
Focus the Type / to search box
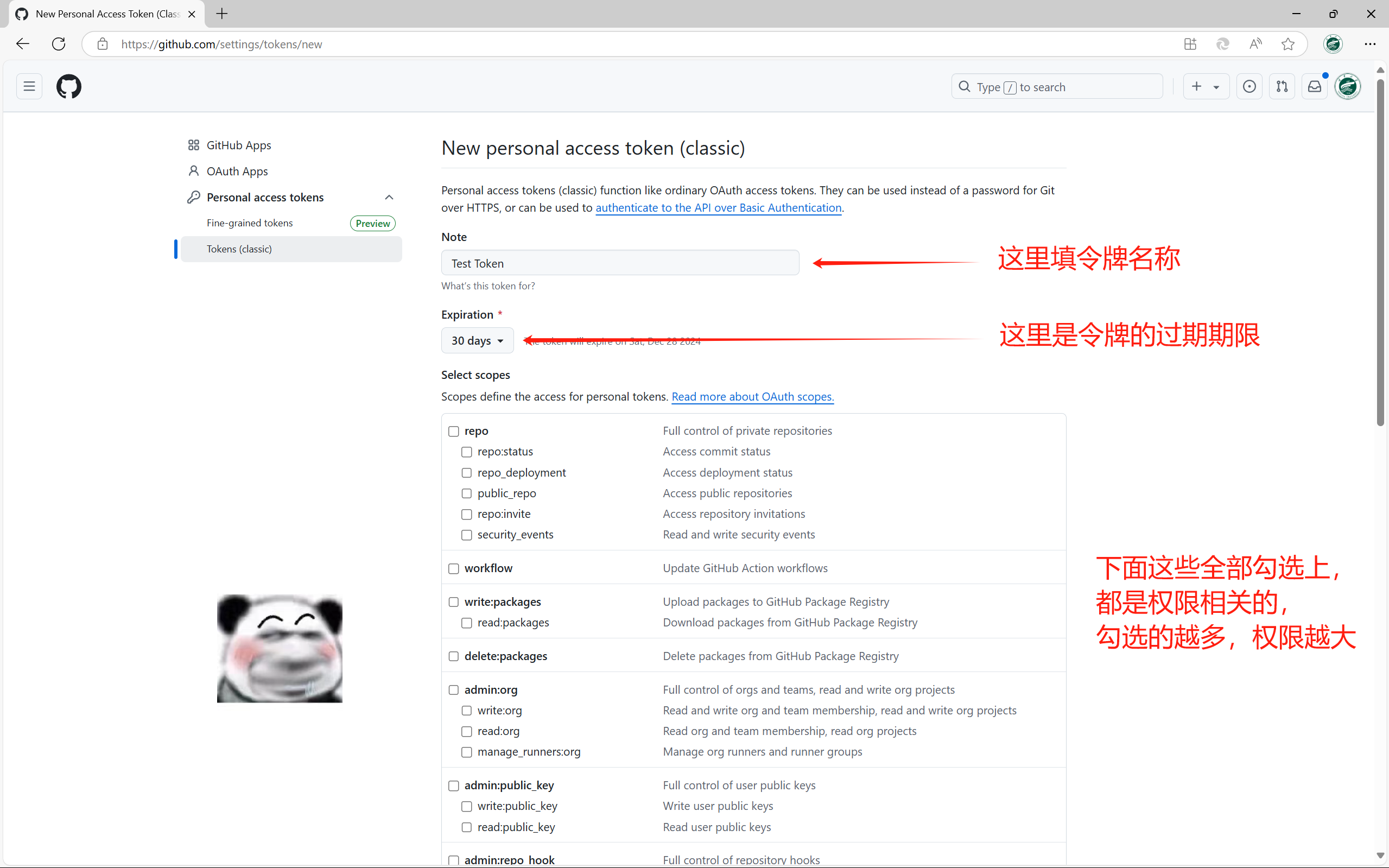(x=1057, y=87)
